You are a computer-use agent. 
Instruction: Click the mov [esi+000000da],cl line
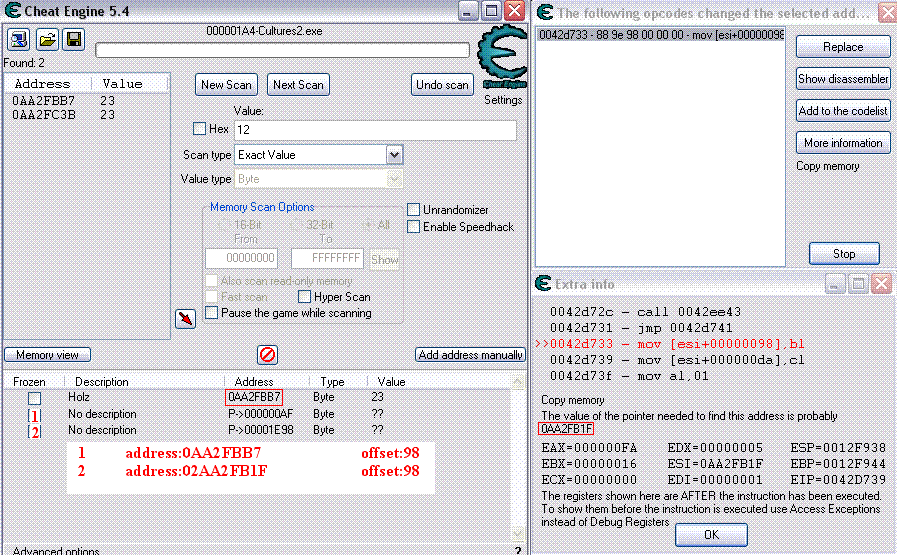[x=677, y=360]
